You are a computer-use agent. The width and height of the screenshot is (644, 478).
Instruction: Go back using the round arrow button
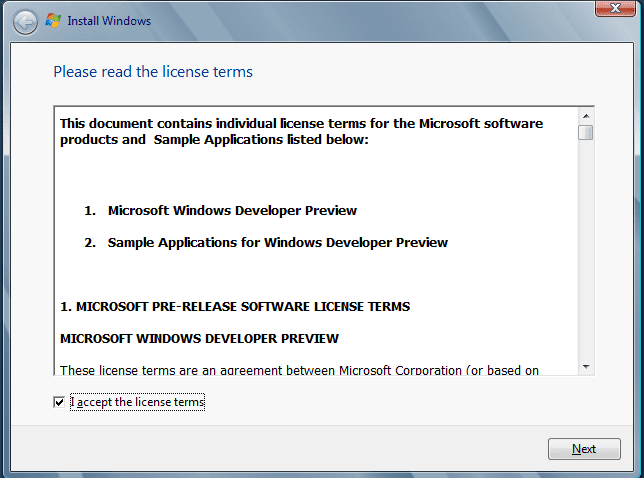25,22
